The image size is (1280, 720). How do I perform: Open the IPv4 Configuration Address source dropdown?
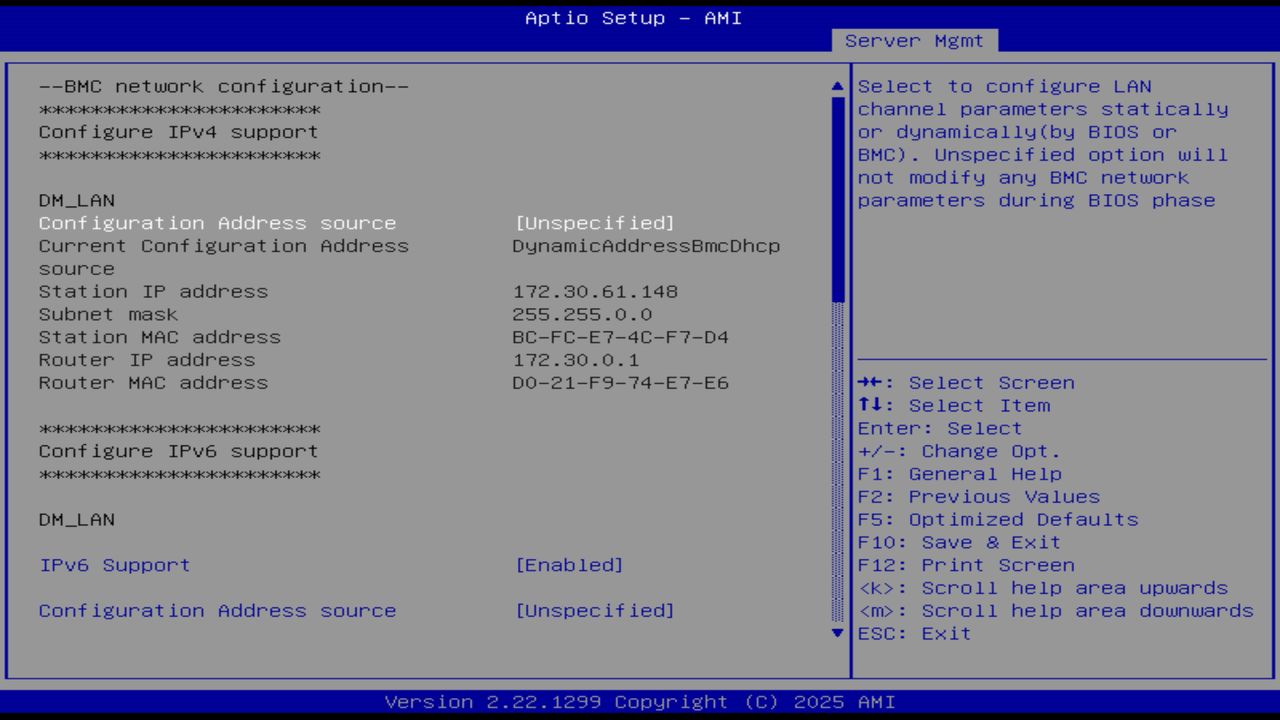[596, 222]
